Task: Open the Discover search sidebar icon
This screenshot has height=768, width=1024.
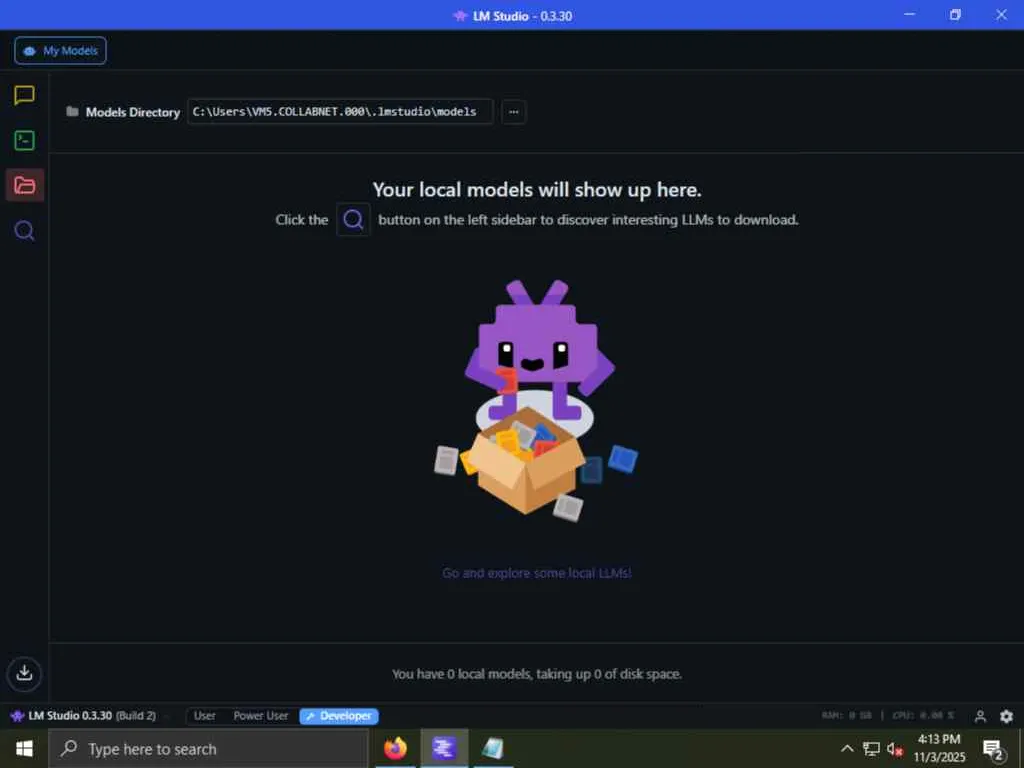Action: tap(24, 231)
